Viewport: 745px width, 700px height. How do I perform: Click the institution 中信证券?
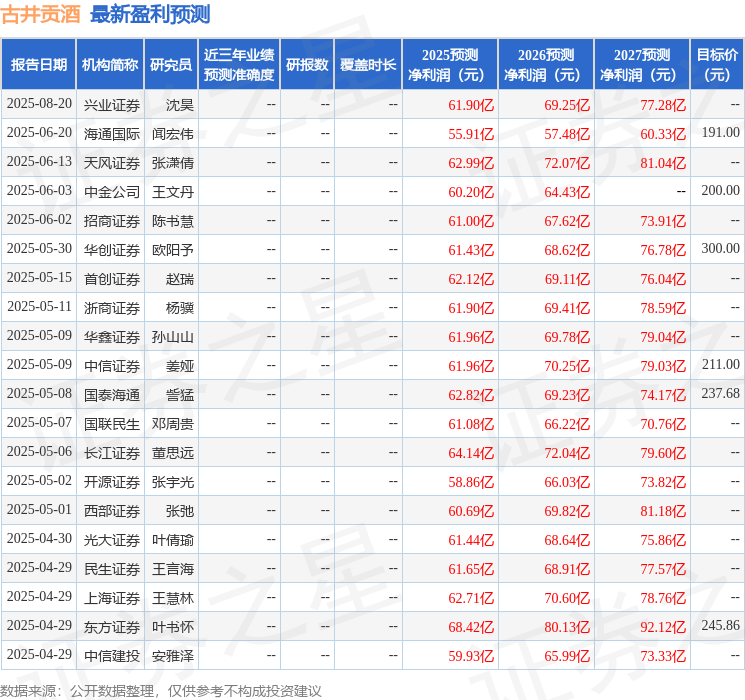click(112, 366)
